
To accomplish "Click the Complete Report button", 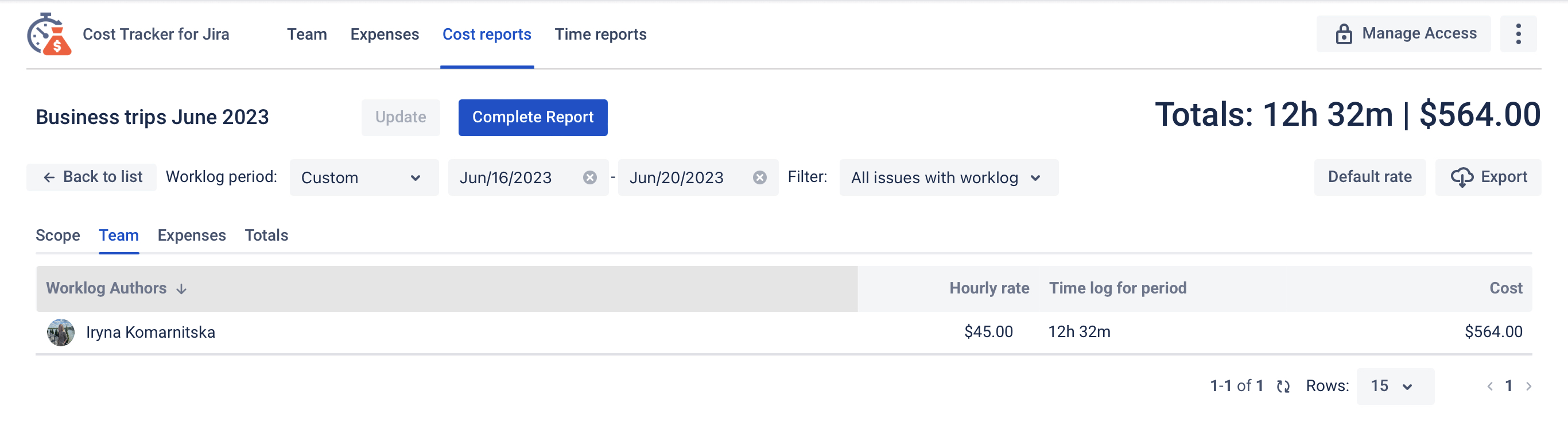I will click(x=533, y=118).
